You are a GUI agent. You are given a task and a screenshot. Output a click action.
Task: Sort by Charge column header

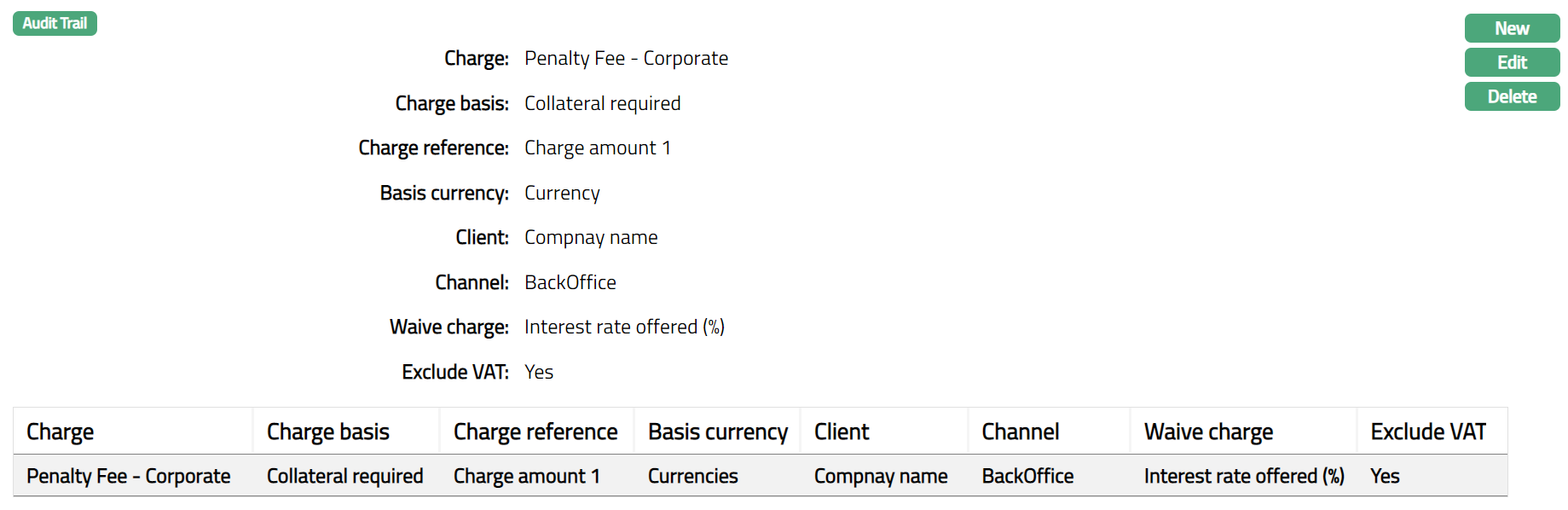60,432
